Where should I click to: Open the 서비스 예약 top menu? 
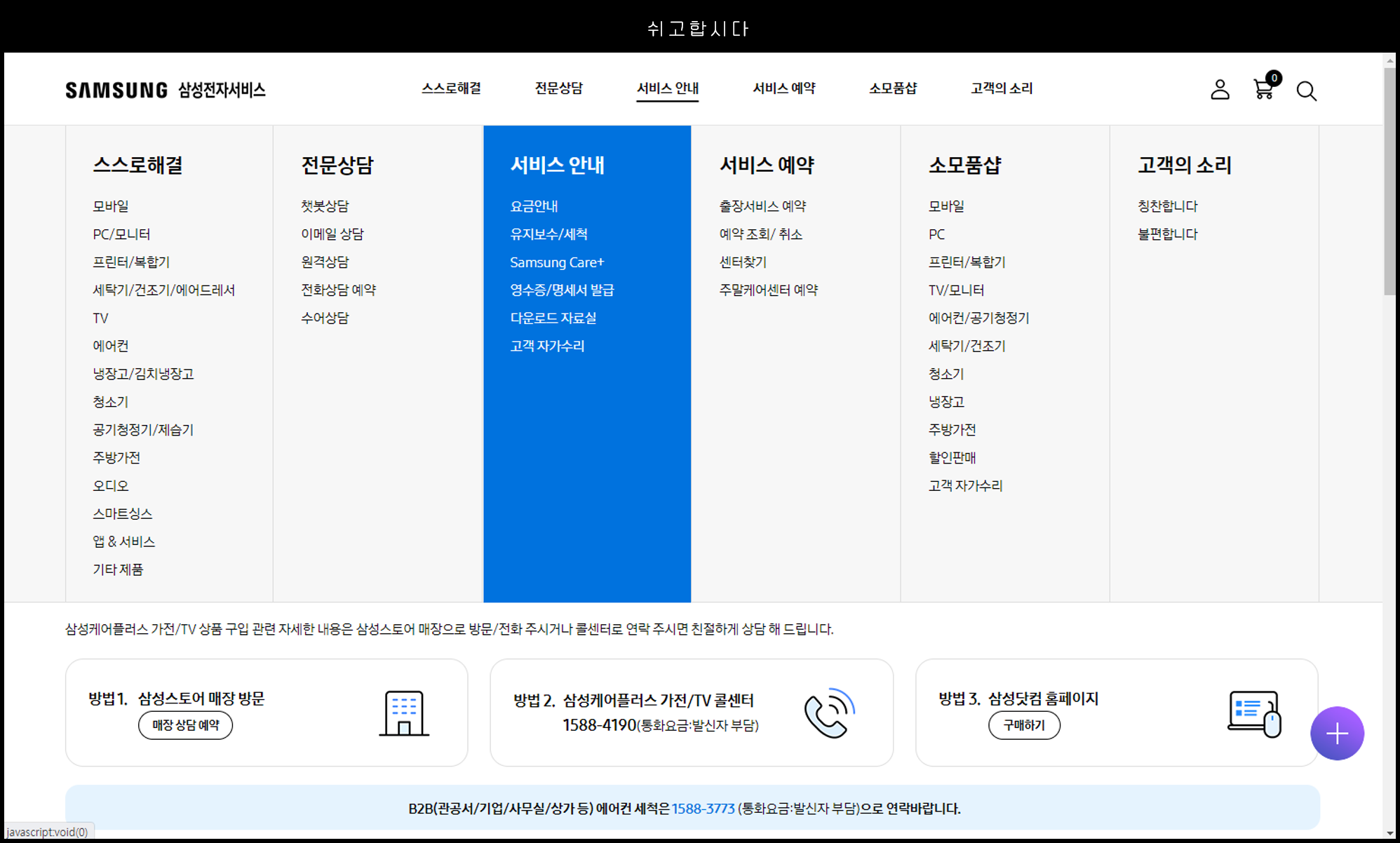click(783, 88)
